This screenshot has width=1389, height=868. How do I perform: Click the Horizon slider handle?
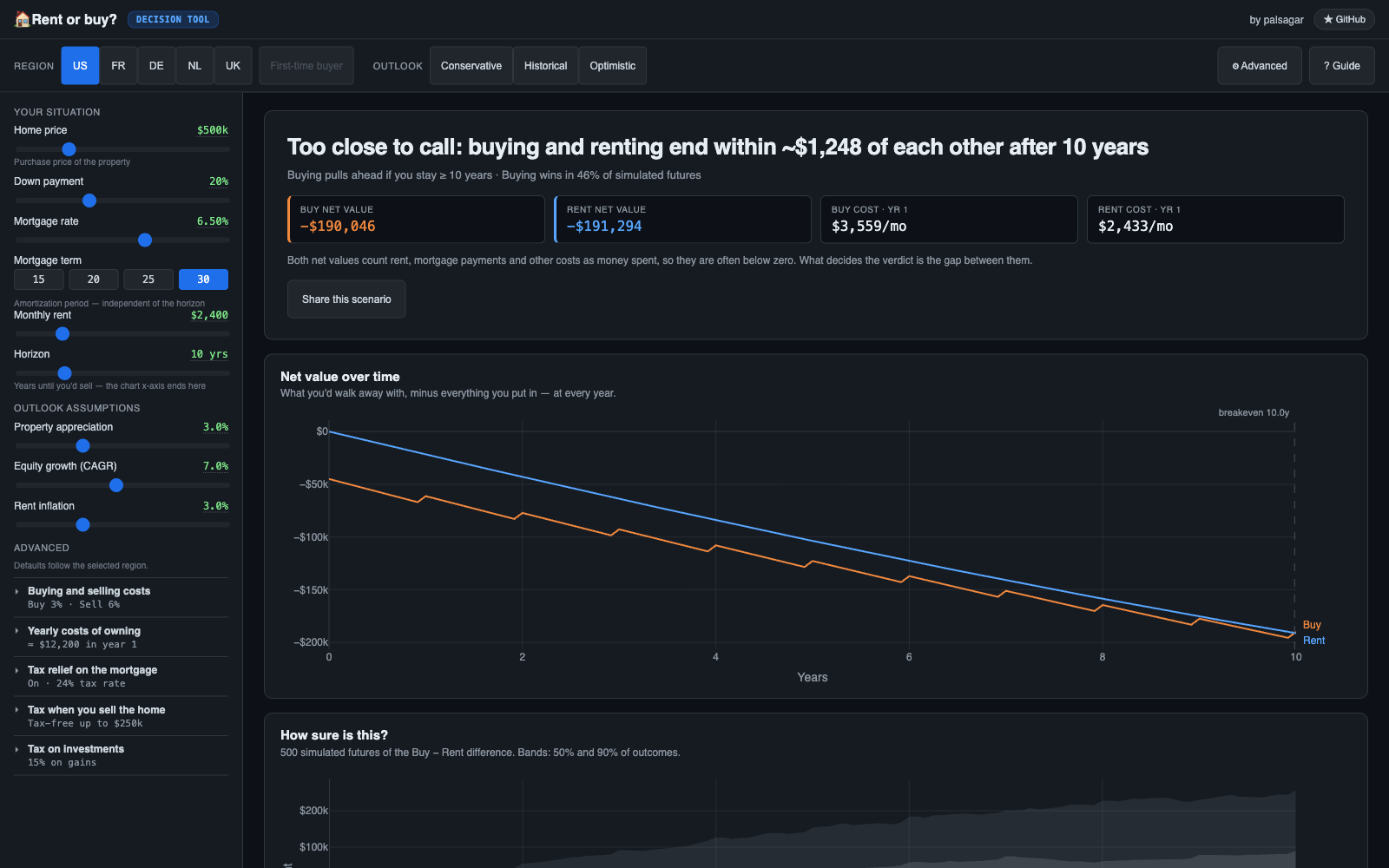tap(64, 373)
